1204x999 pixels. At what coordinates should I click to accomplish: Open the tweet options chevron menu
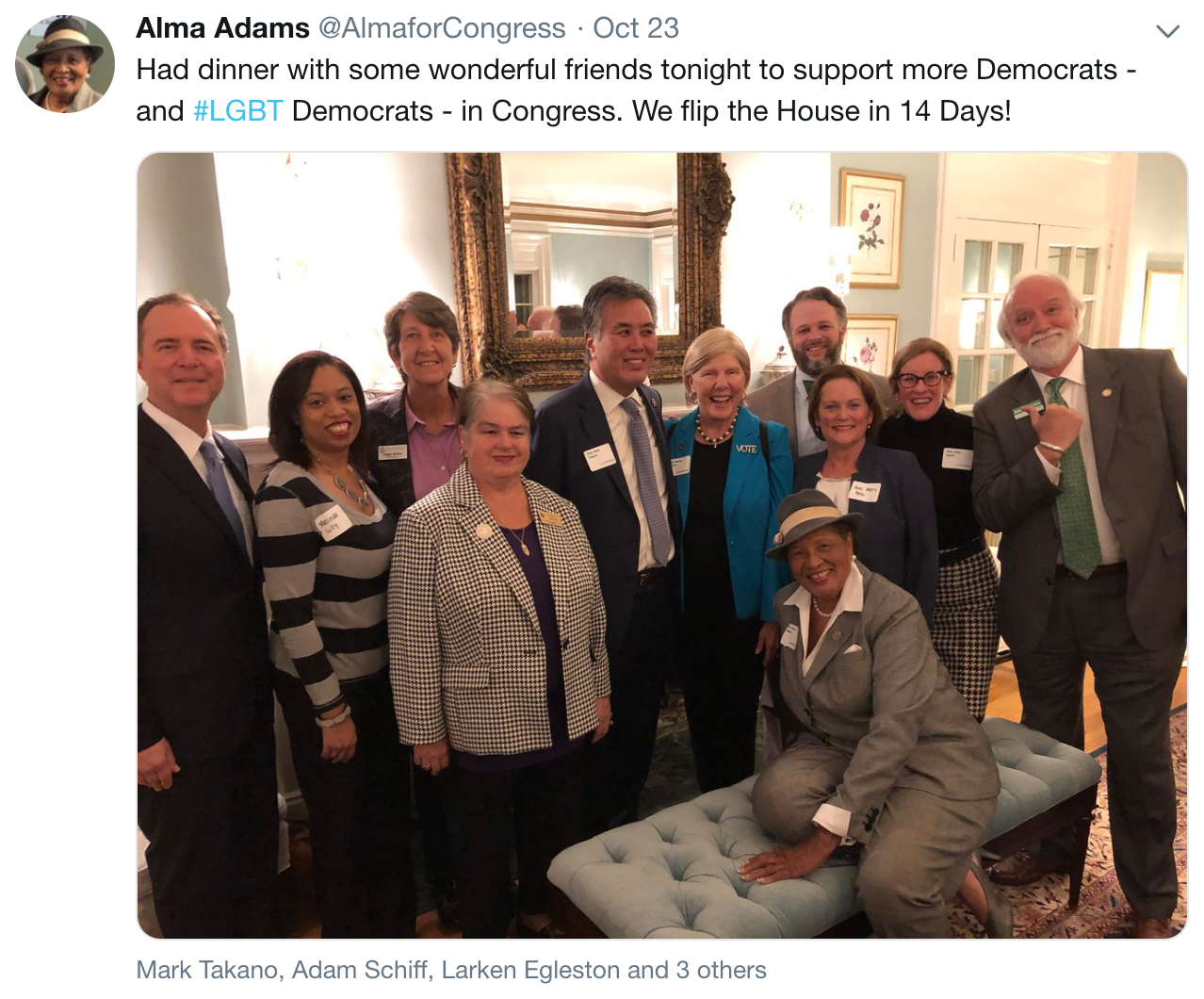1167,31
